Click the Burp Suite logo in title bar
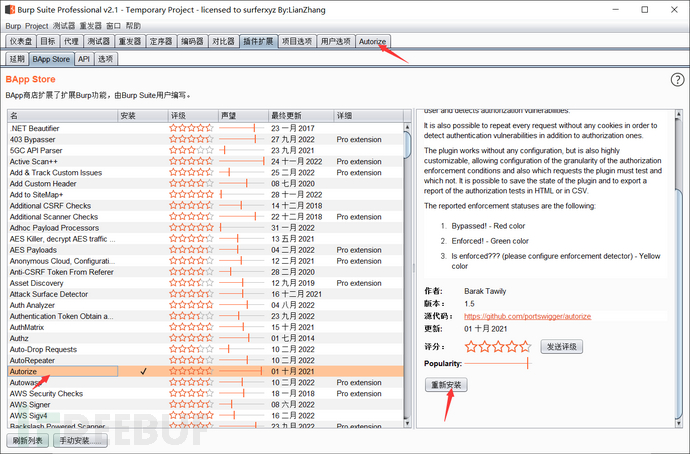Screen dimensions: 690x454 (9, 10)
